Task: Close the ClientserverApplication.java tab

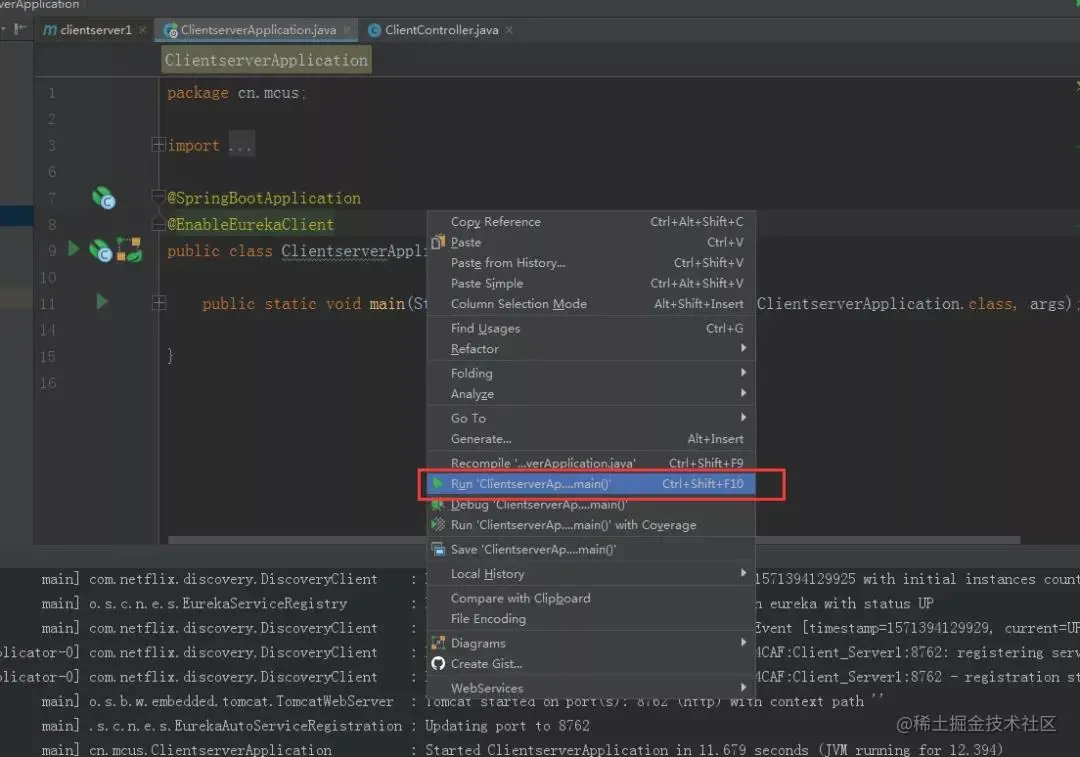Action: coord(347,30)
